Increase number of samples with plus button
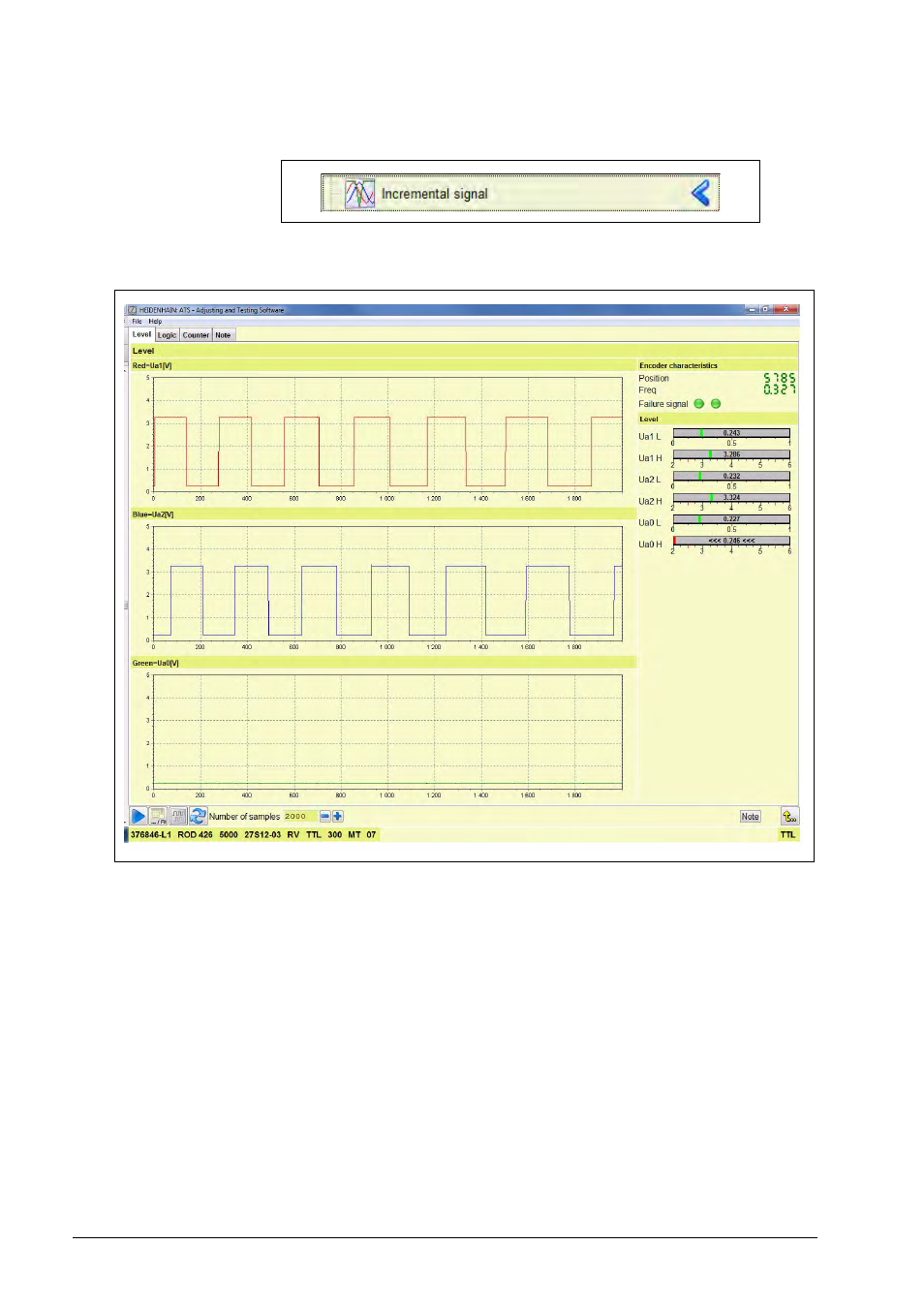Viewport: 924px width, 1308px height. [338, 817]
